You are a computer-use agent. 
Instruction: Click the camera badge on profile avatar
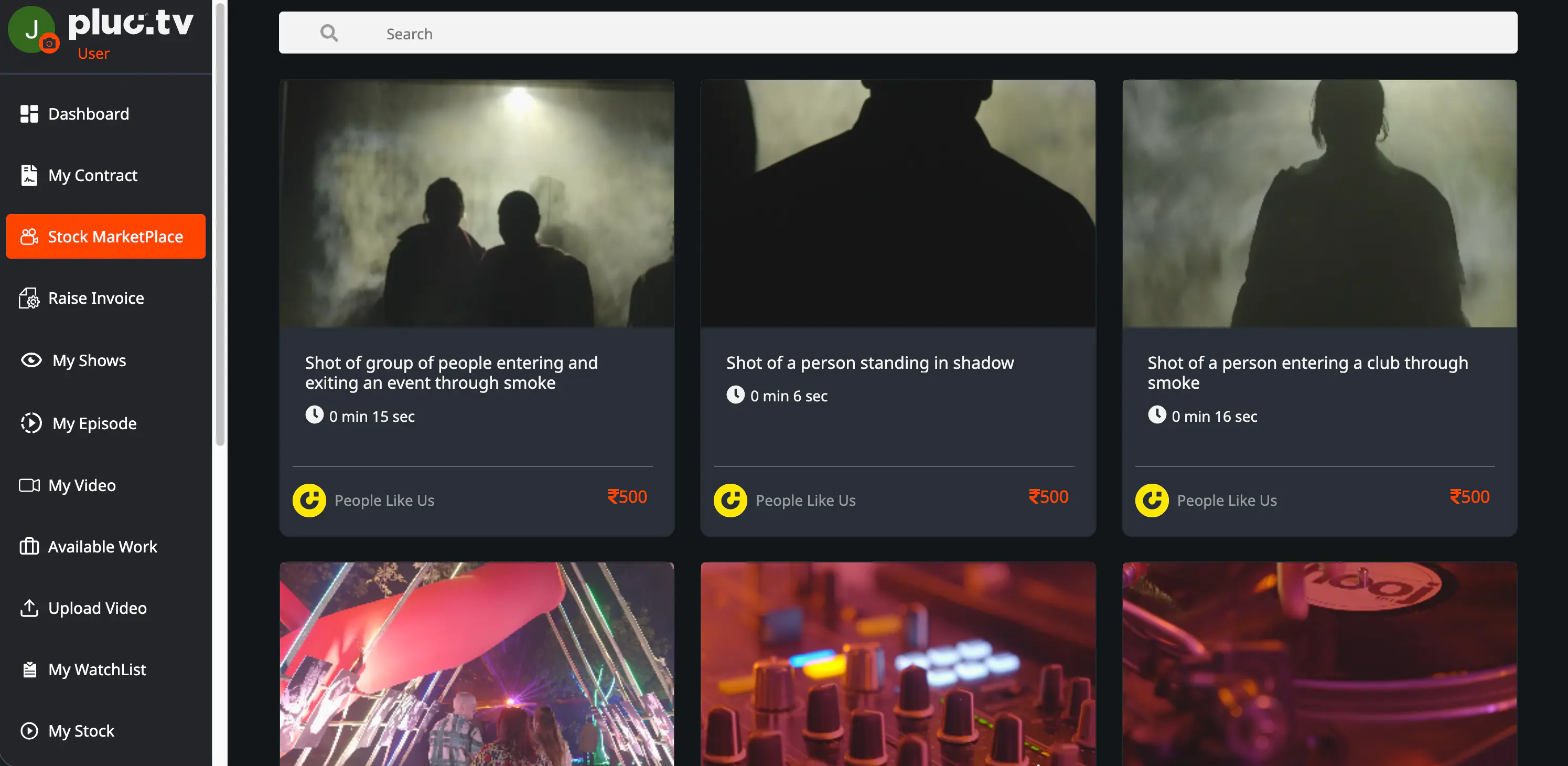(x=49, y=44)
